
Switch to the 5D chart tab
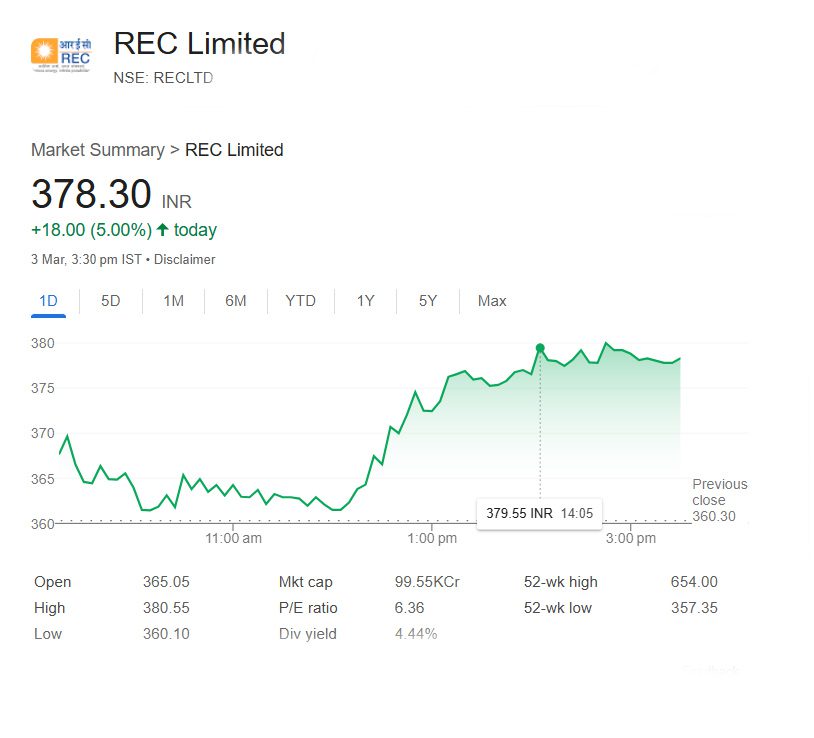[x=111, y=301]
